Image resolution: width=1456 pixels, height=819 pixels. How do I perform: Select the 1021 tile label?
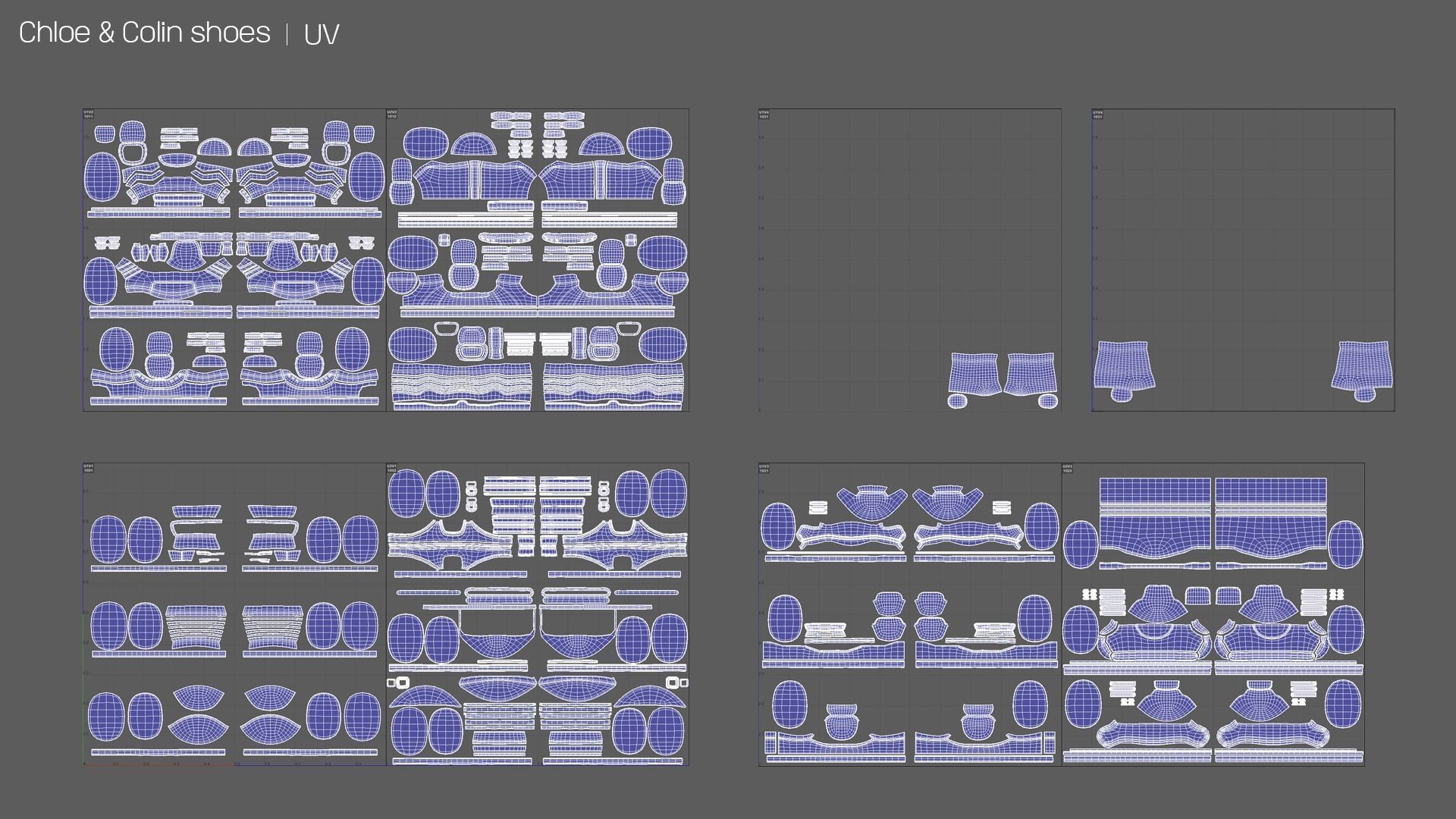pos(764,468)
